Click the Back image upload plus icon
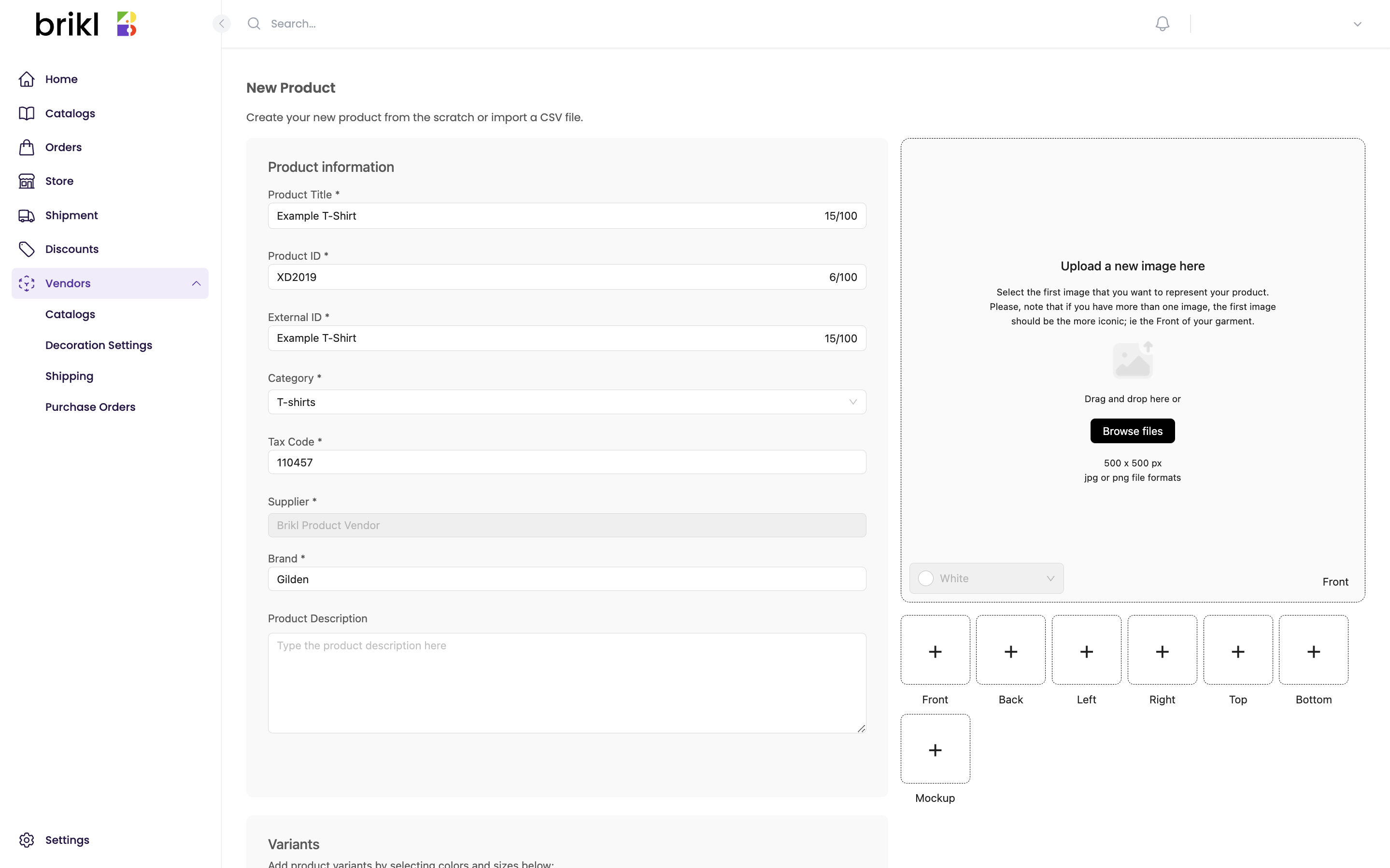 [1011, 651]
